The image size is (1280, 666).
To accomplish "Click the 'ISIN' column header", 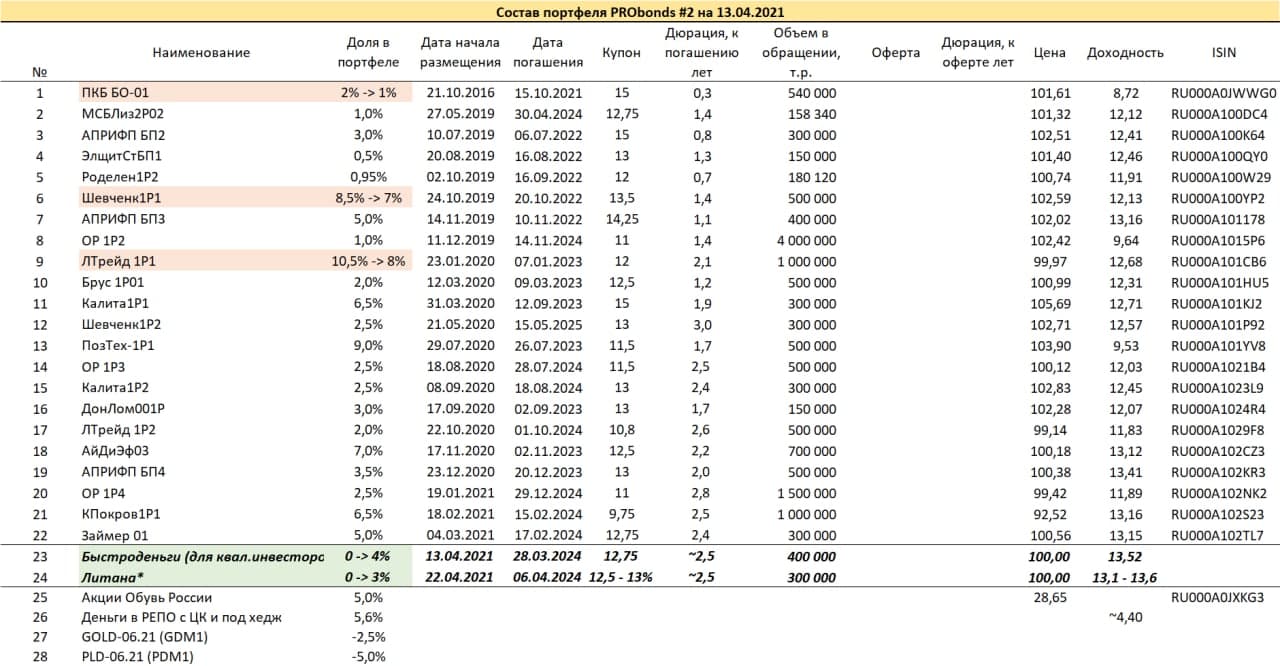I will [1218, 53].
